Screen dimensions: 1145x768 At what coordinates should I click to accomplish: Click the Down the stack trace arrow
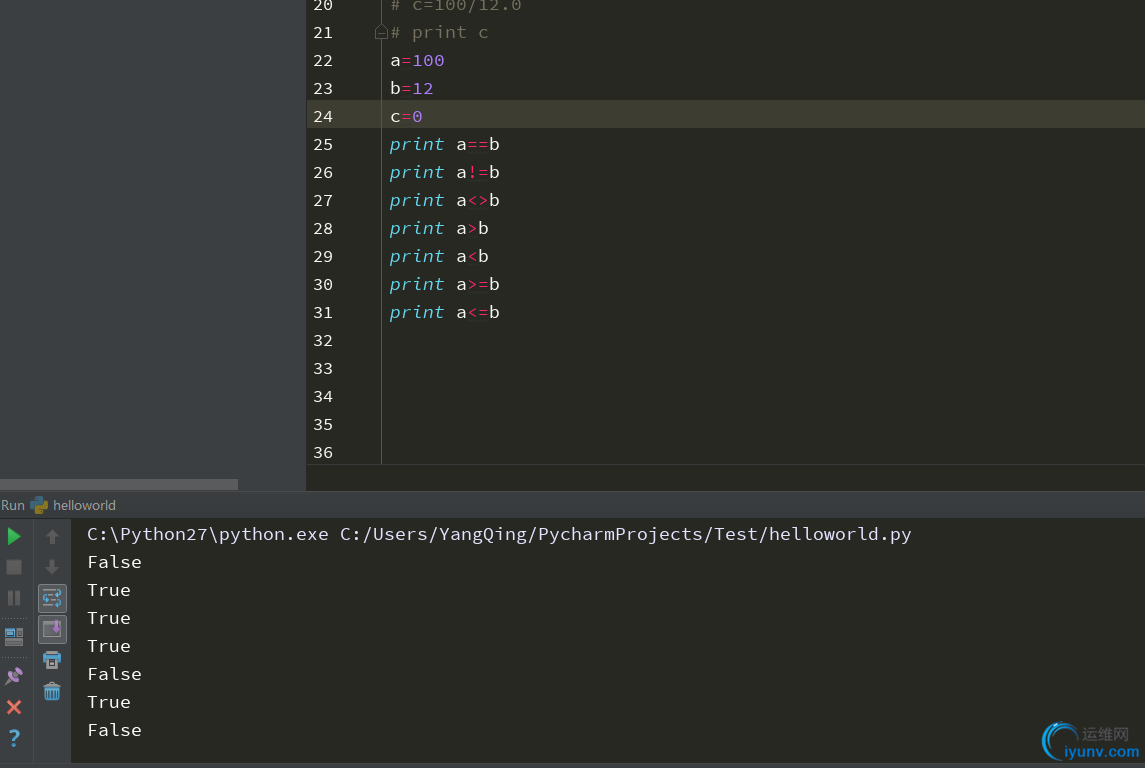pyautogui.click(x=52, y=567)
